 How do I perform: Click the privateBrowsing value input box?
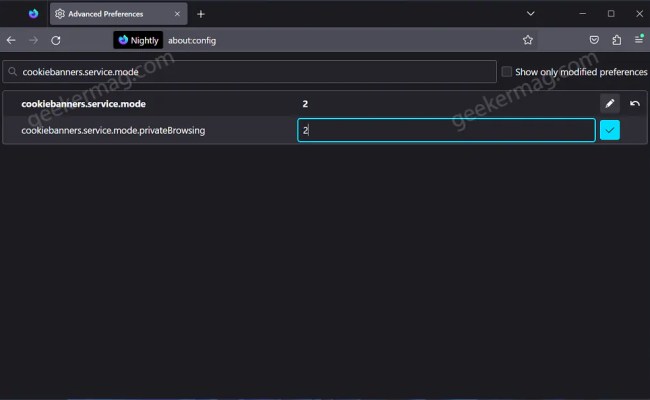tap(446, 130)
